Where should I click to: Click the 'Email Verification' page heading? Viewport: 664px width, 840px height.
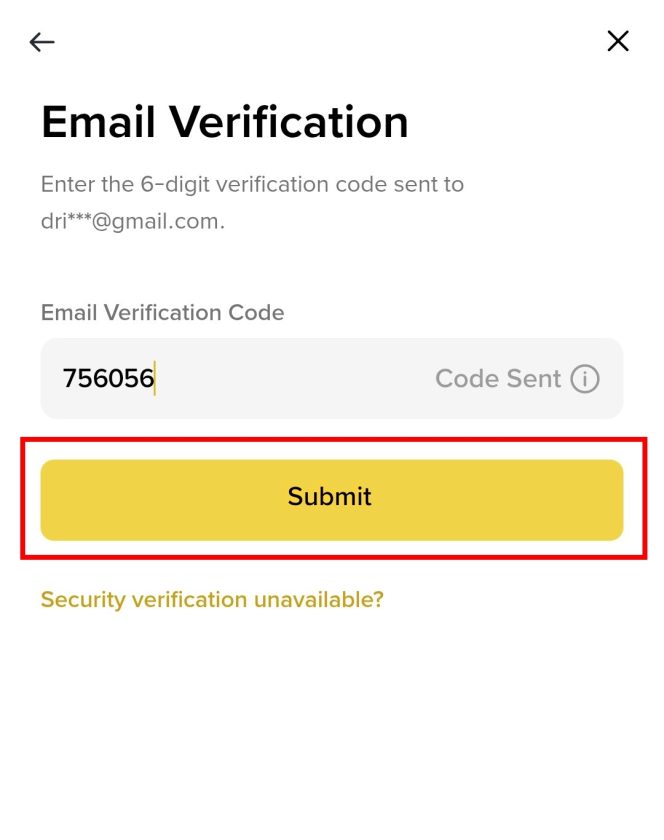tap(225, 122)
